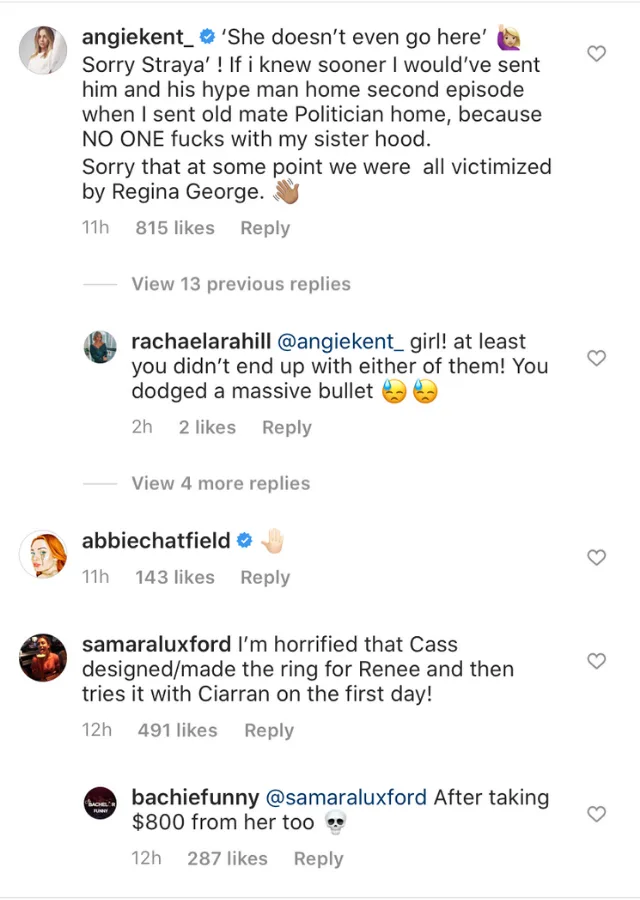Viewport: 640px width, 900px height.
Task: Click angiekent_'s blue verified badge
Action: [x=207, y=38]
